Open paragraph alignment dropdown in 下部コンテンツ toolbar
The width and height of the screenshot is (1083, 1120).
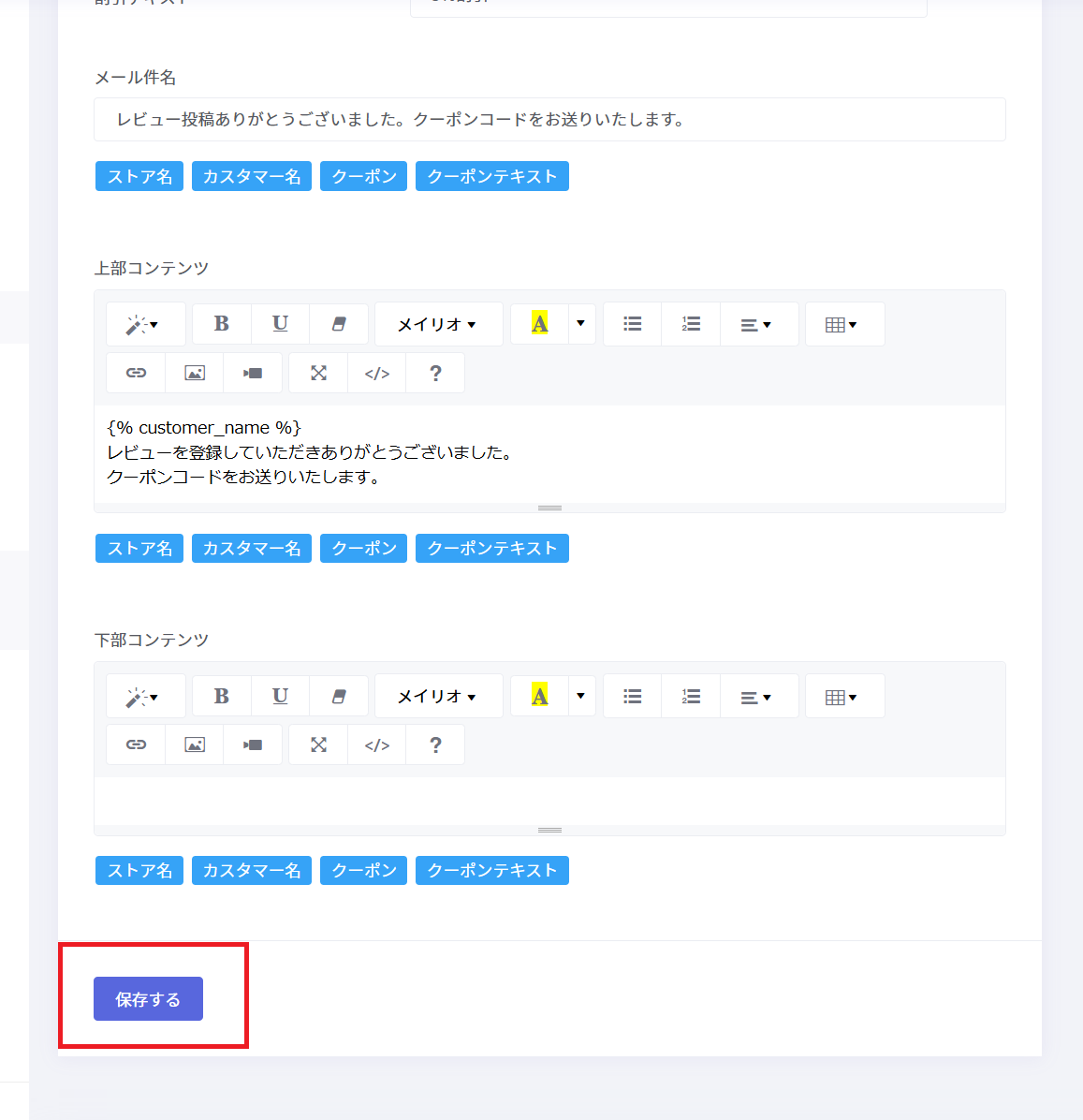tap(755, 697)
